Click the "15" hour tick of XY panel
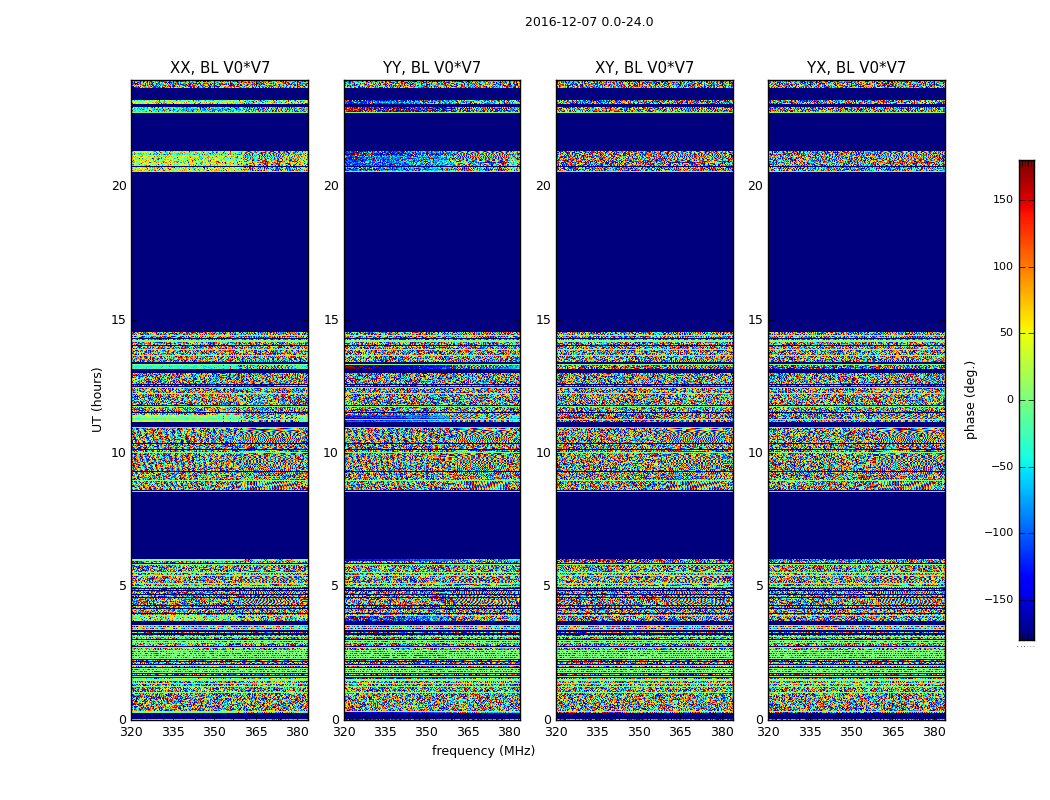This screenshot has width=1050, height=800. 544,320
